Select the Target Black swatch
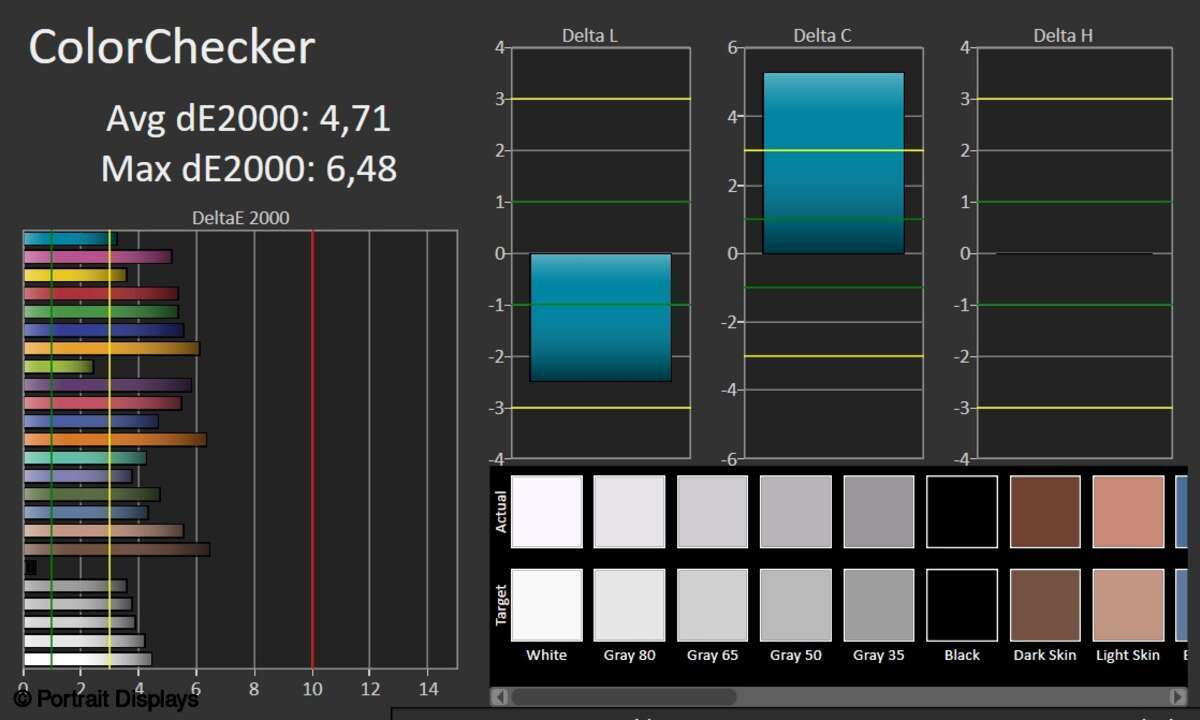The width and height of the screenshot is (1200, 720). [962, 605]
